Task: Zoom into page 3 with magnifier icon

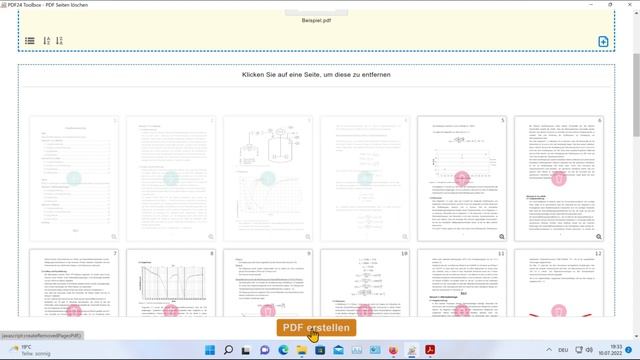Action: [x=308, y=237]
